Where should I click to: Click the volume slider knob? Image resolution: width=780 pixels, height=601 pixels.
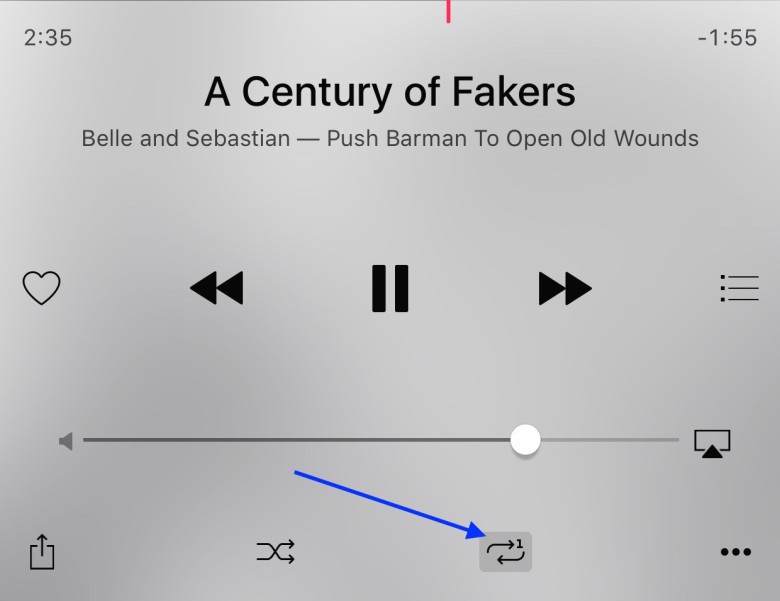point(525,440)
